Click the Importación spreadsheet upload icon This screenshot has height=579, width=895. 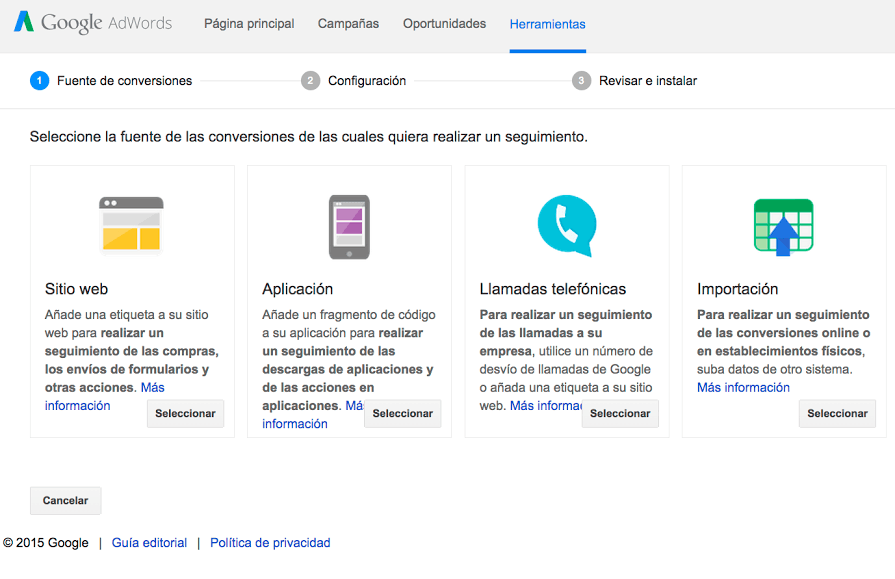coord(784,227)
